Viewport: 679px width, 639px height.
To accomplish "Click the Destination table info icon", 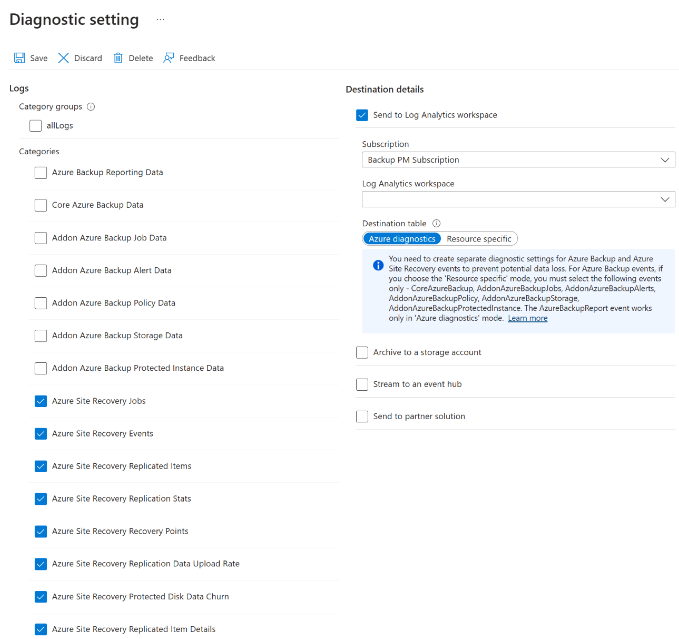I will (x=436, y=223).
